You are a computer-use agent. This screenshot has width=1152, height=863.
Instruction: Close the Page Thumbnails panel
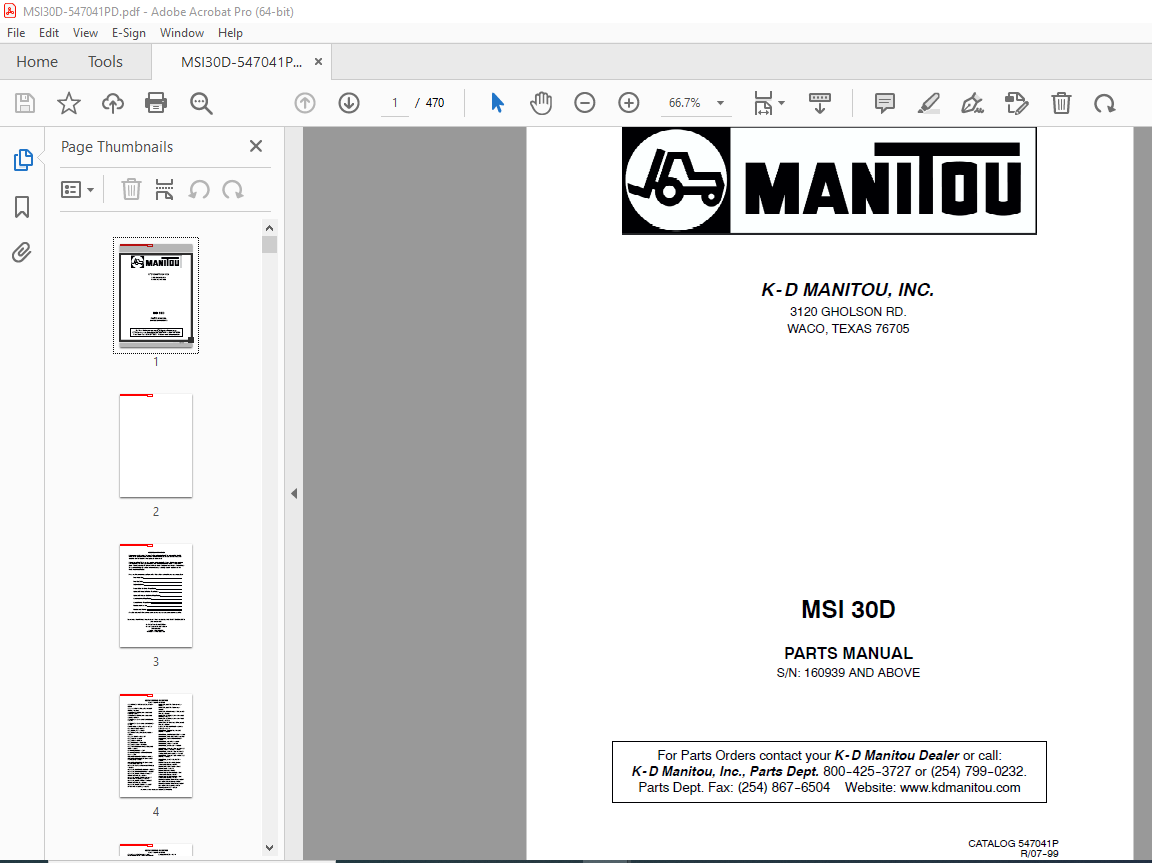tap(256, 146)
